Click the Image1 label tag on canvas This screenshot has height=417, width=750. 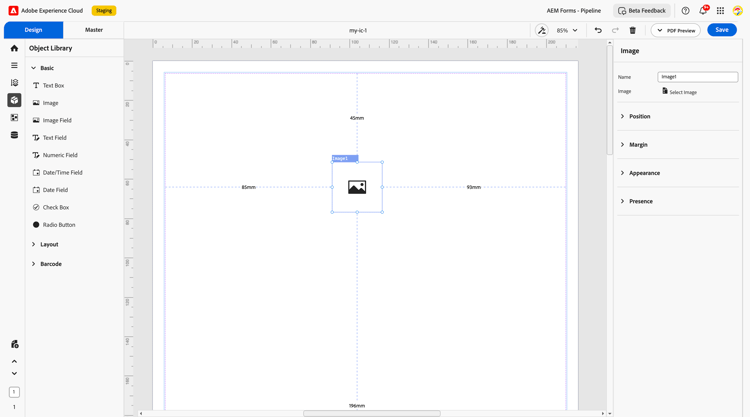[x=345, y=158]
